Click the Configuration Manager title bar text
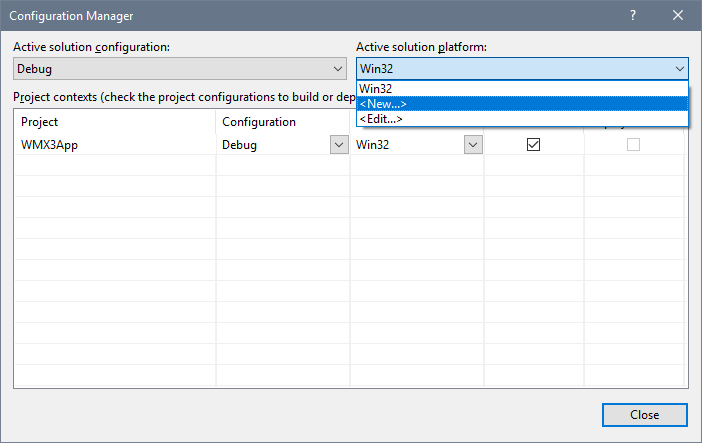Screen dimensions: 702x443 click(x=78, y=16)
